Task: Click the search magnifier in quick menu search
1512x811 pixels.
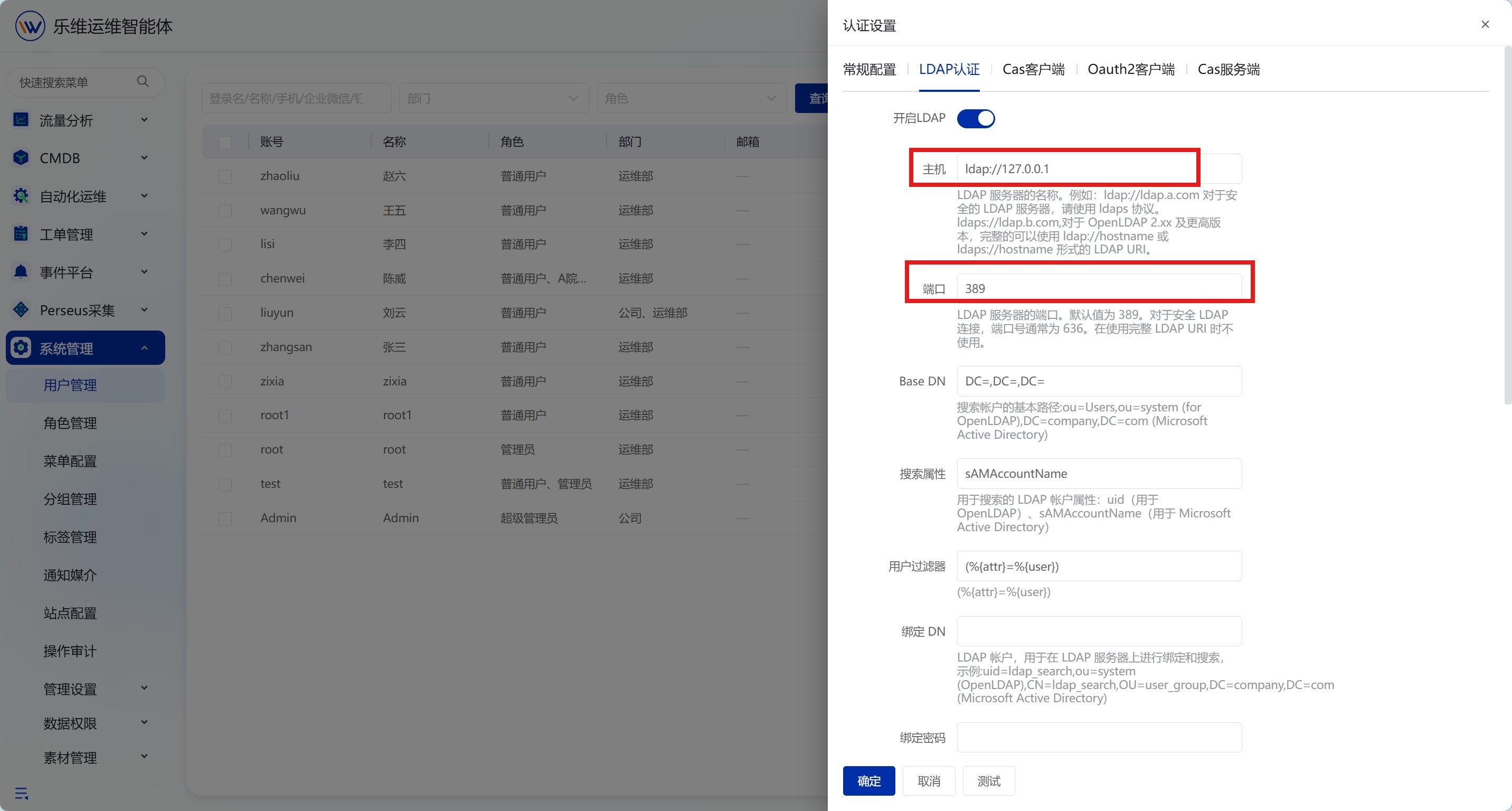Action: point(143,81)
